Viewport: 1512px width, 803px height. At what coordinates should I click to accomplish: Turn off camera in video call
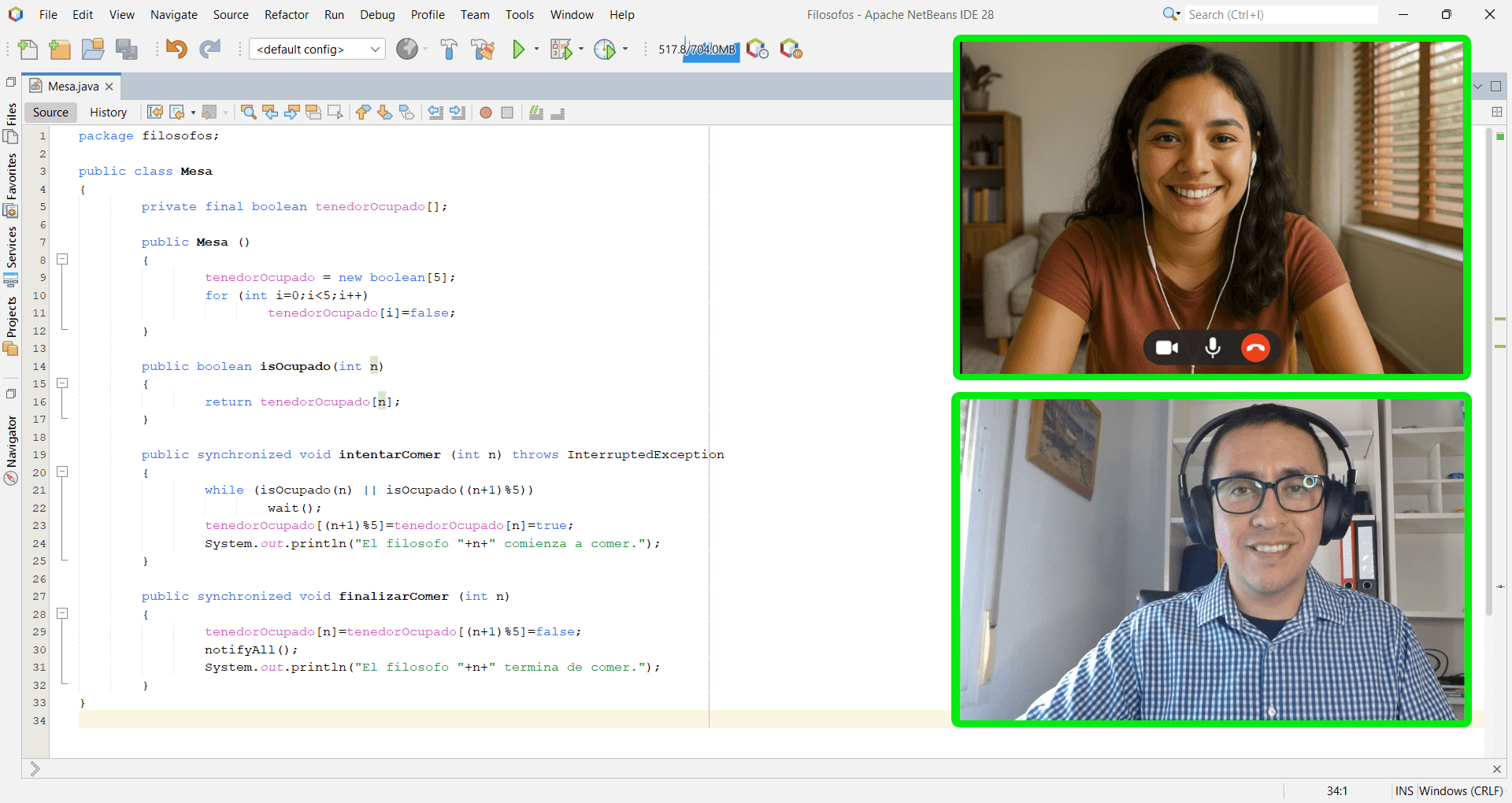pyautogui.click(x=1167, y=348)
